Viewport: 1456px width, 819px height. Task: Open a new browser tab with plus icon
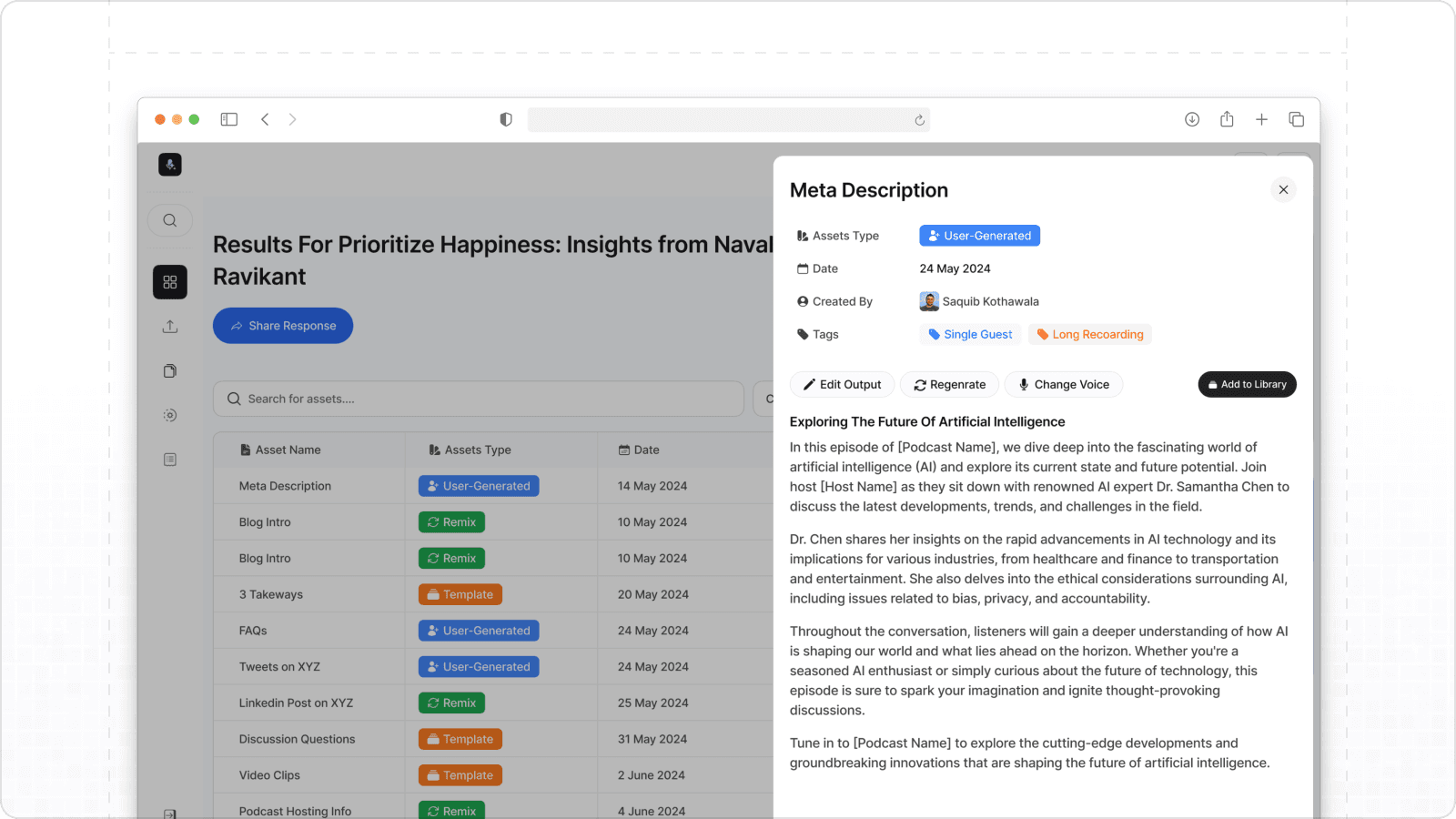click(1261, 119)
